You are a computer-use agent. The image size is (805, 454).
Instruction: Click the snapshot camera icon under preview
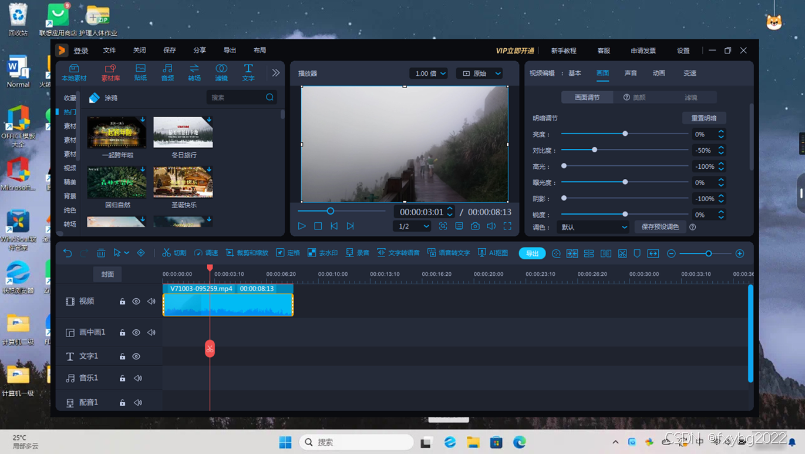coord(475,226)
